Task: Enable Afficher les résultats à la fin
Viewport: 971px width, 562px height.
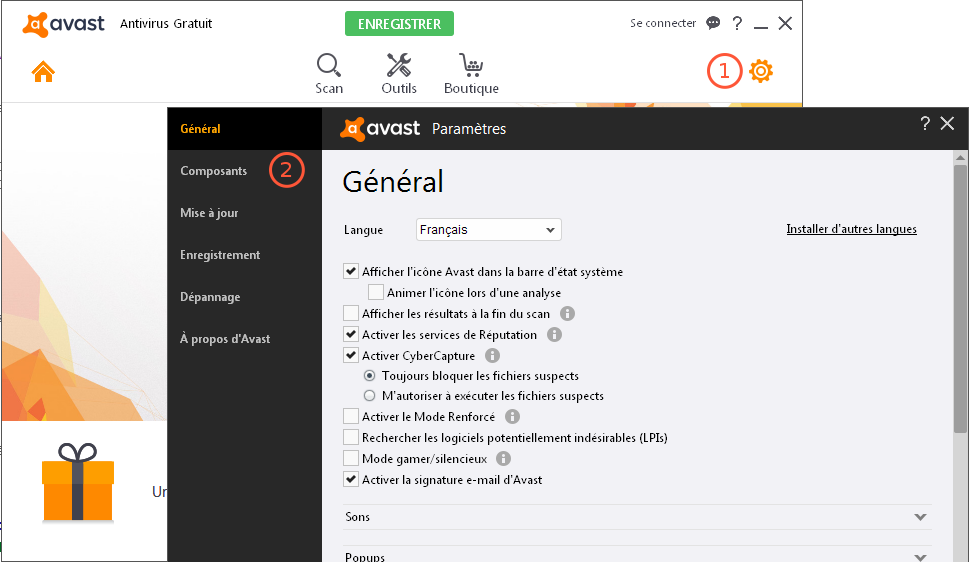Action: tap(351, 313)
